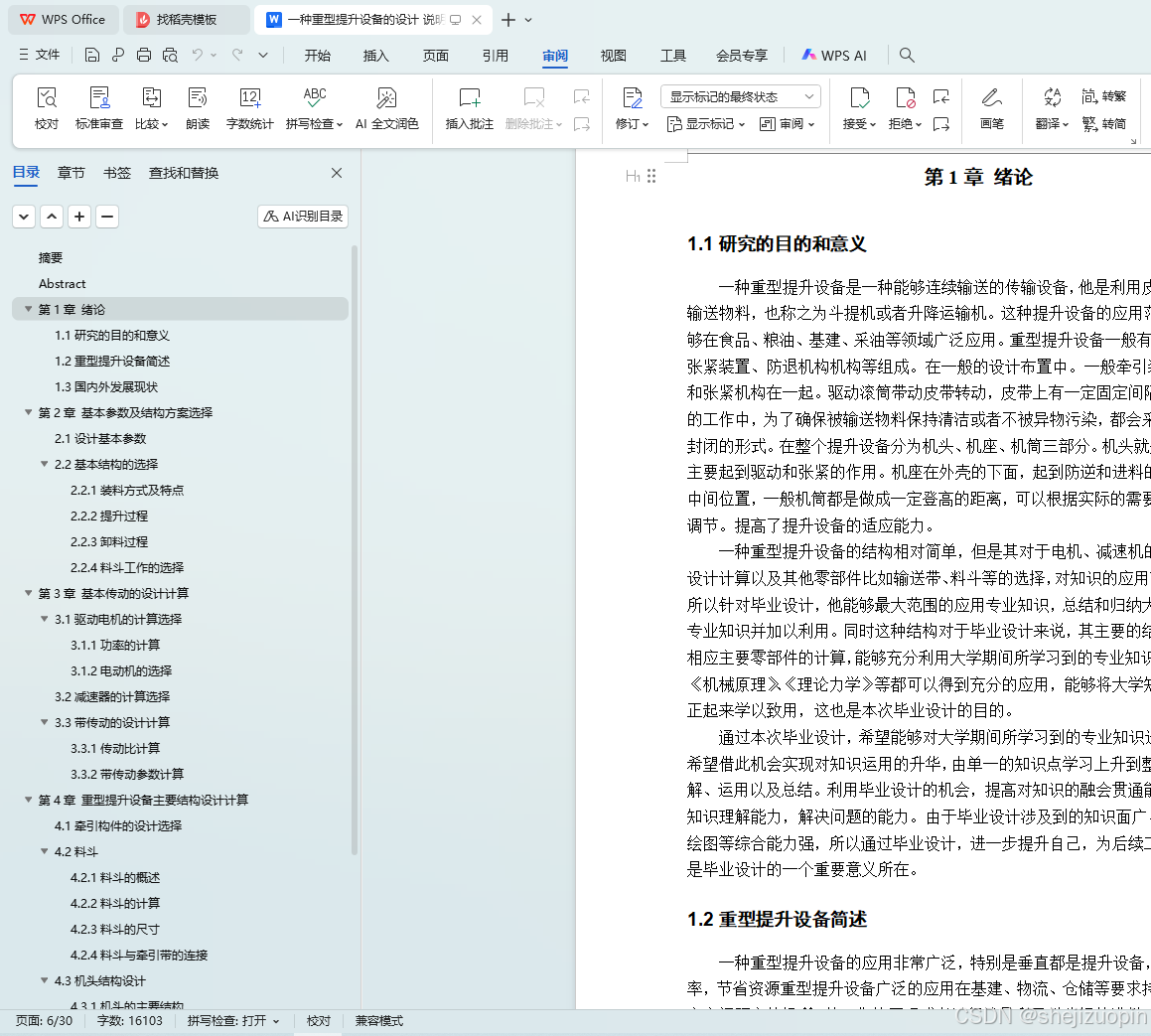Switch to the 书签 pane tab
The width and height of the screenshot is (1151, 1036).
coord(117,173)
